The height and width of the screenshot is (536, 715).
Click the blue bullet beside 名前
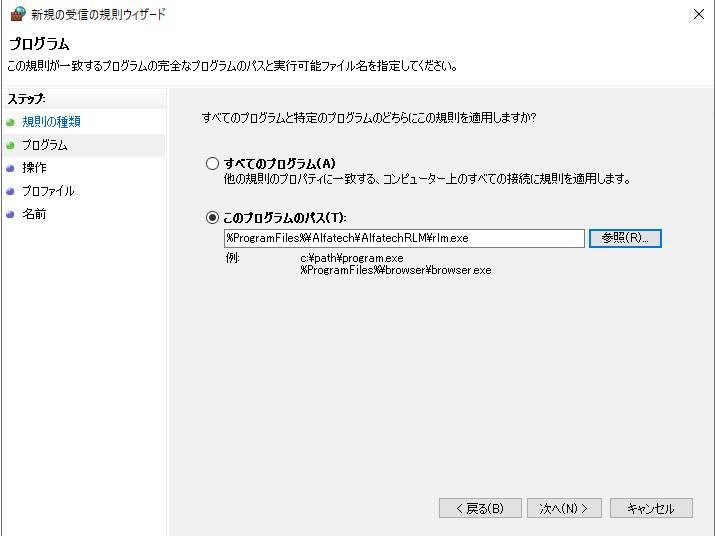(10, 214)
